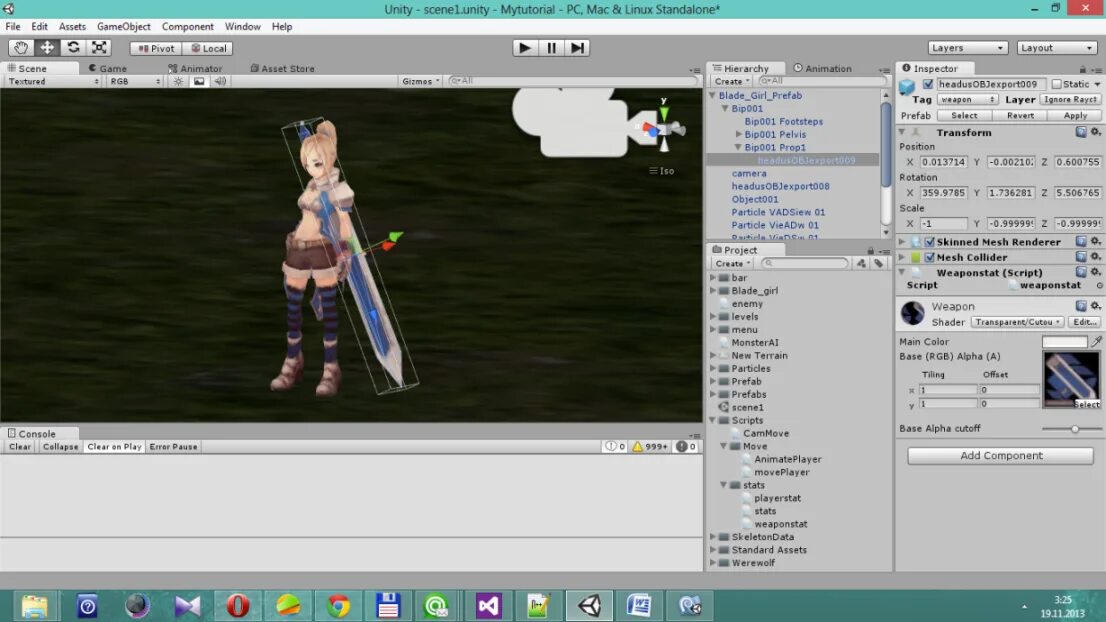Open Chrome from the taskbar
The image size is (1106, 622).
(338, 606)
